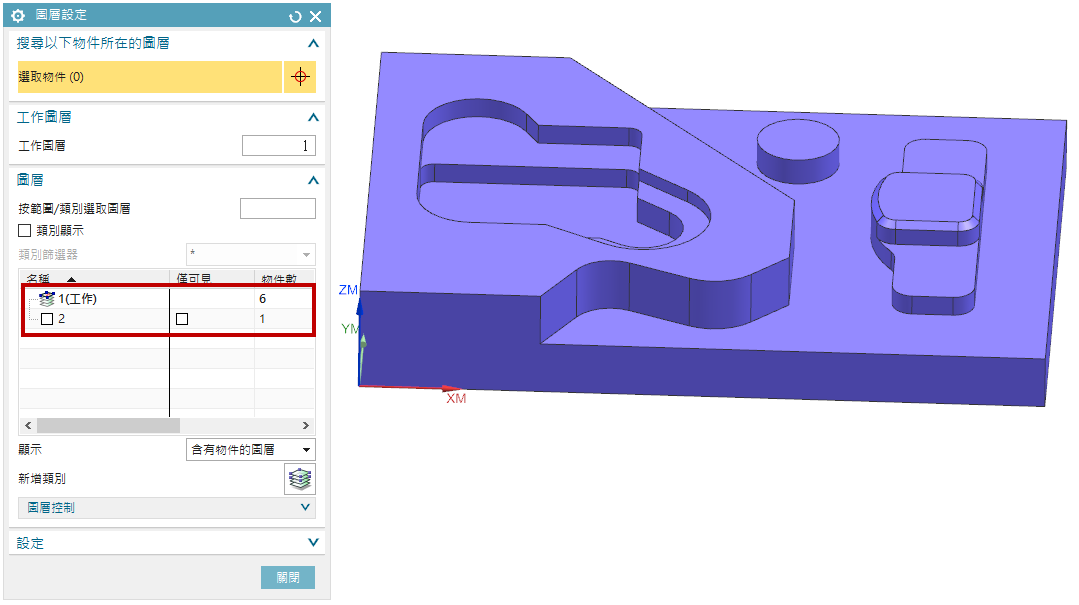Click the horizontal scrollbar left arrow
The height and width of the screenshot is (605, 1079).
click(28, 425)
